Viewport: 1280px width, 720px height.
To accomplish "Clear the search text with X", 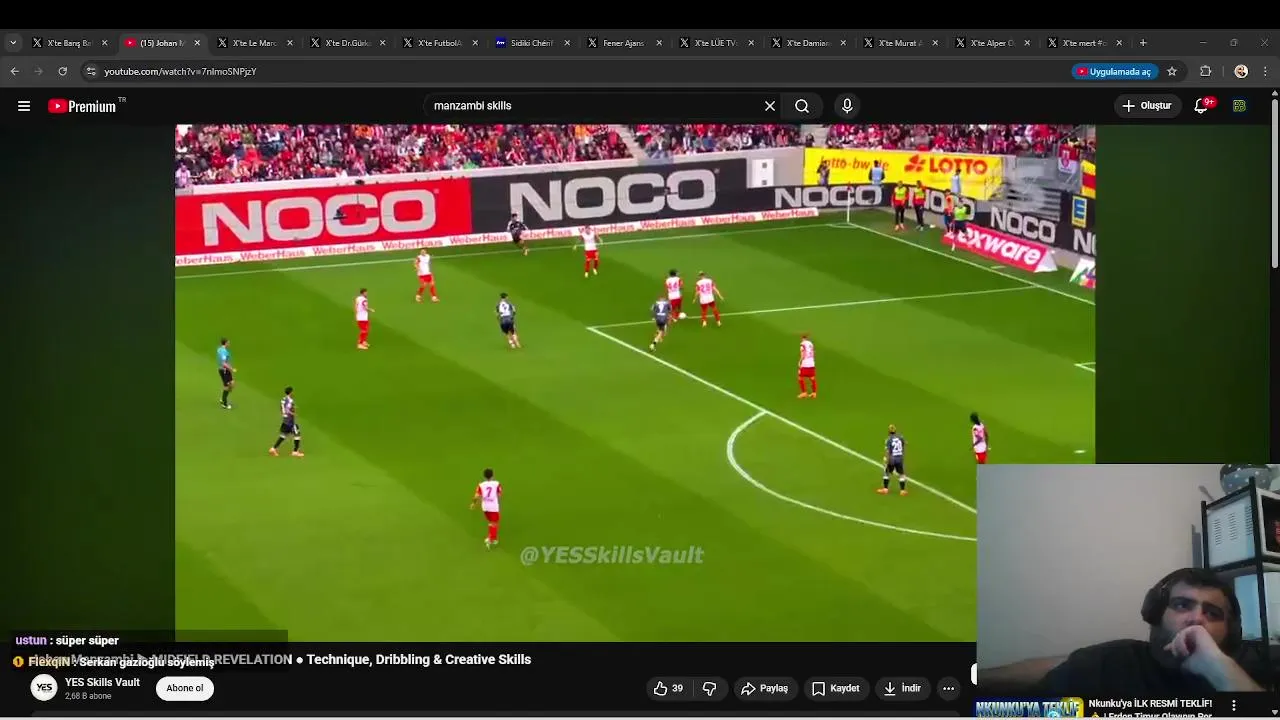I will [x=770, y=106].
